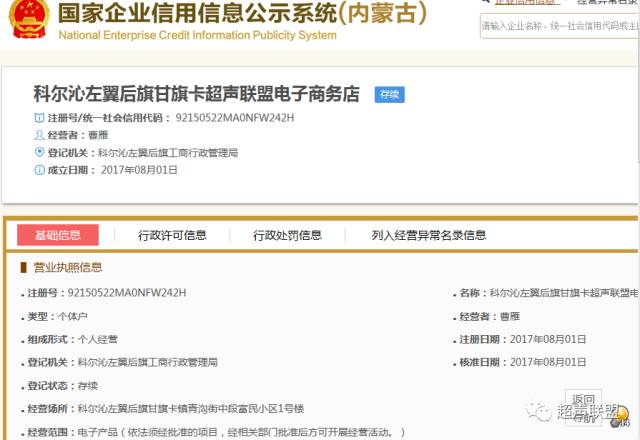The height and width of the screenshot is (440, 640).
Task: Open the 列入经营异常名录信息 tab
Action: pos(429,235)
